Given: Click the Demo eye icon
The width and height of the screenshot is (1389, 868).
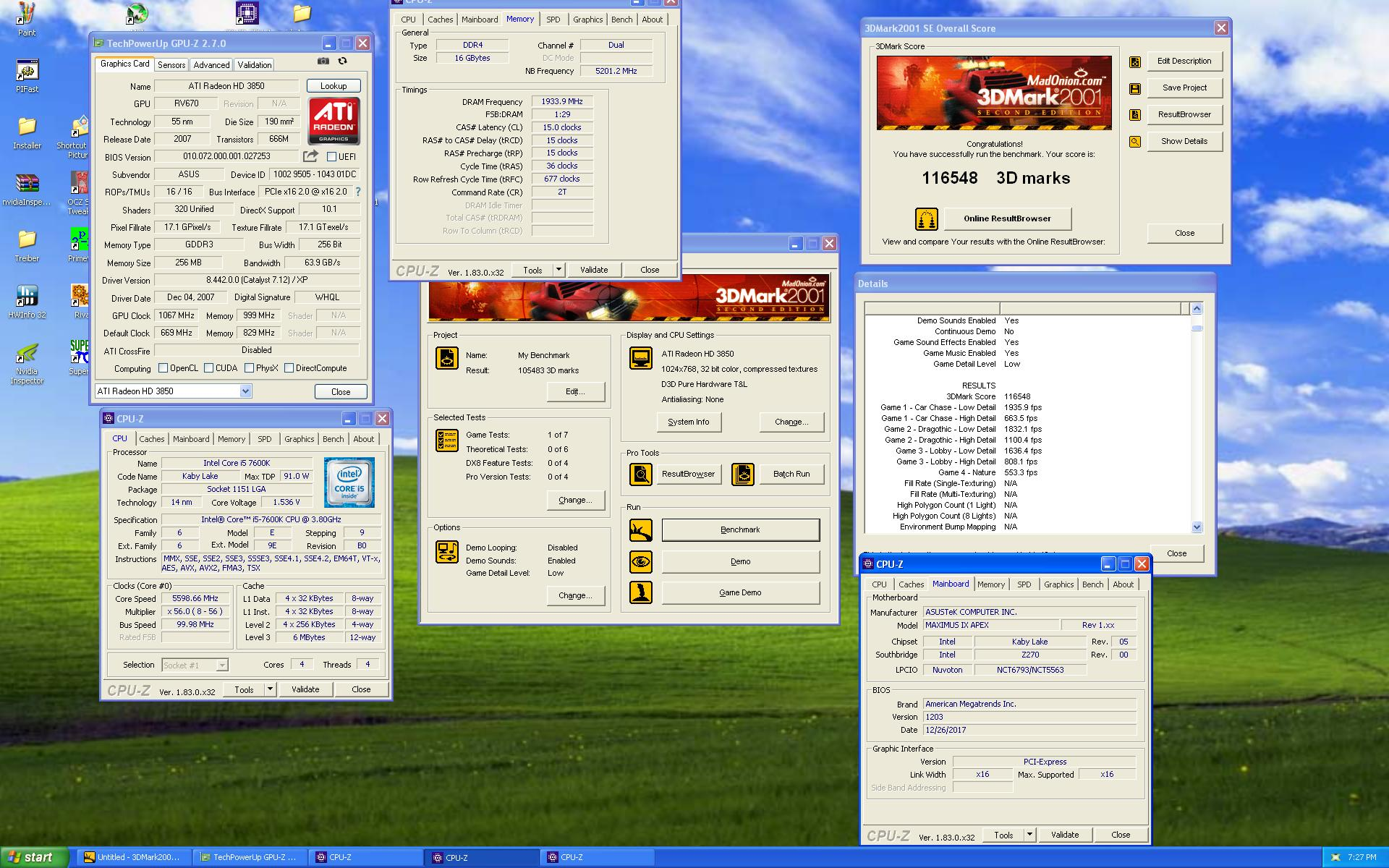Looking at the screenshot, I should (x=641, y=562).
